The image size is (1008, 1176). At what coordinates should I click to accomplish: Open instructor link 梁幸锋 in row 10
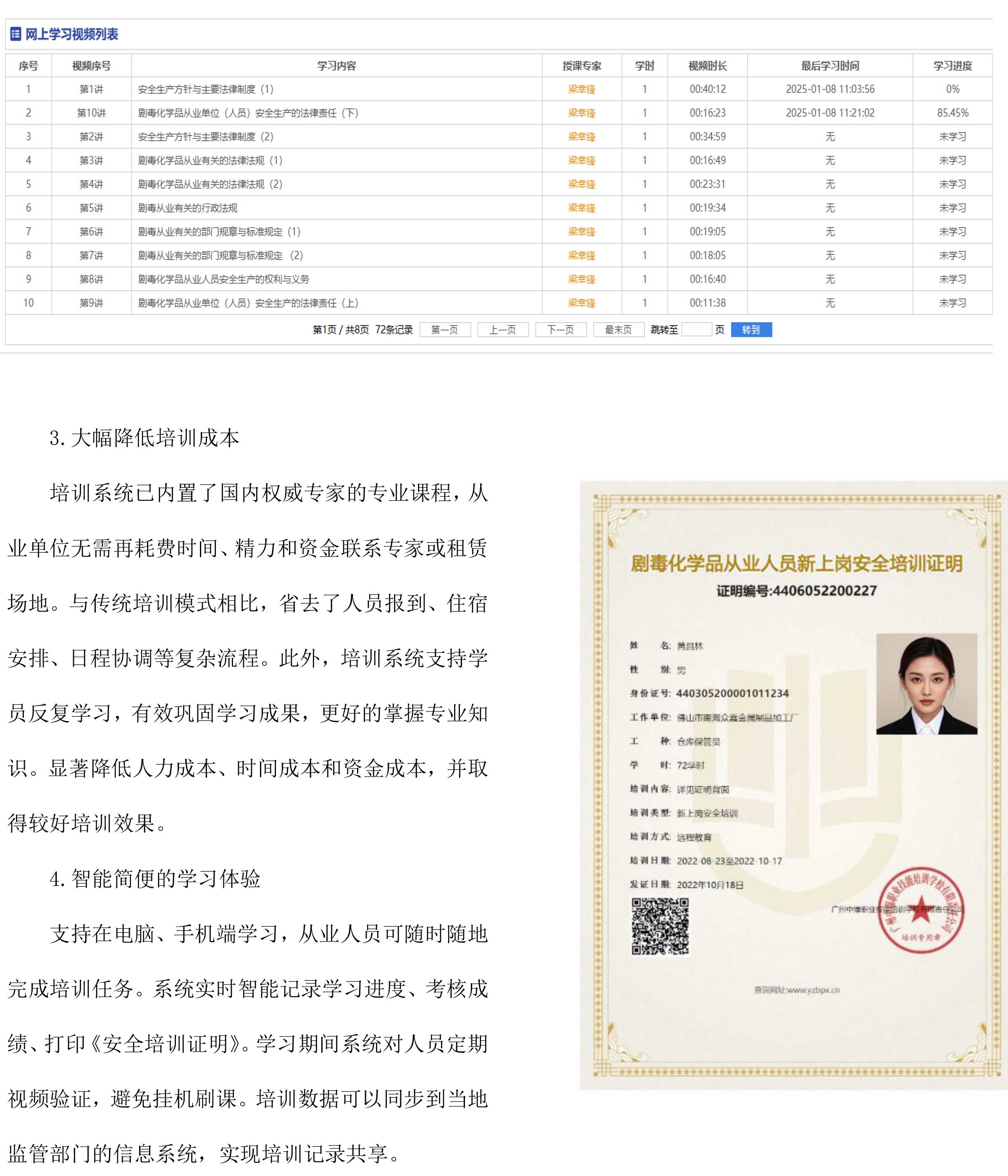582,303
